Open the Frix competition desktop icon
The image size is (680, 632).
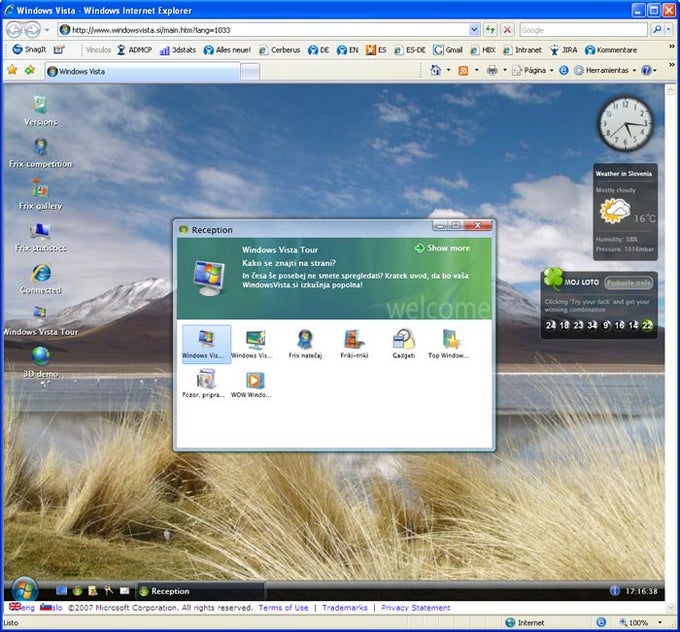(x=40, y=153)
